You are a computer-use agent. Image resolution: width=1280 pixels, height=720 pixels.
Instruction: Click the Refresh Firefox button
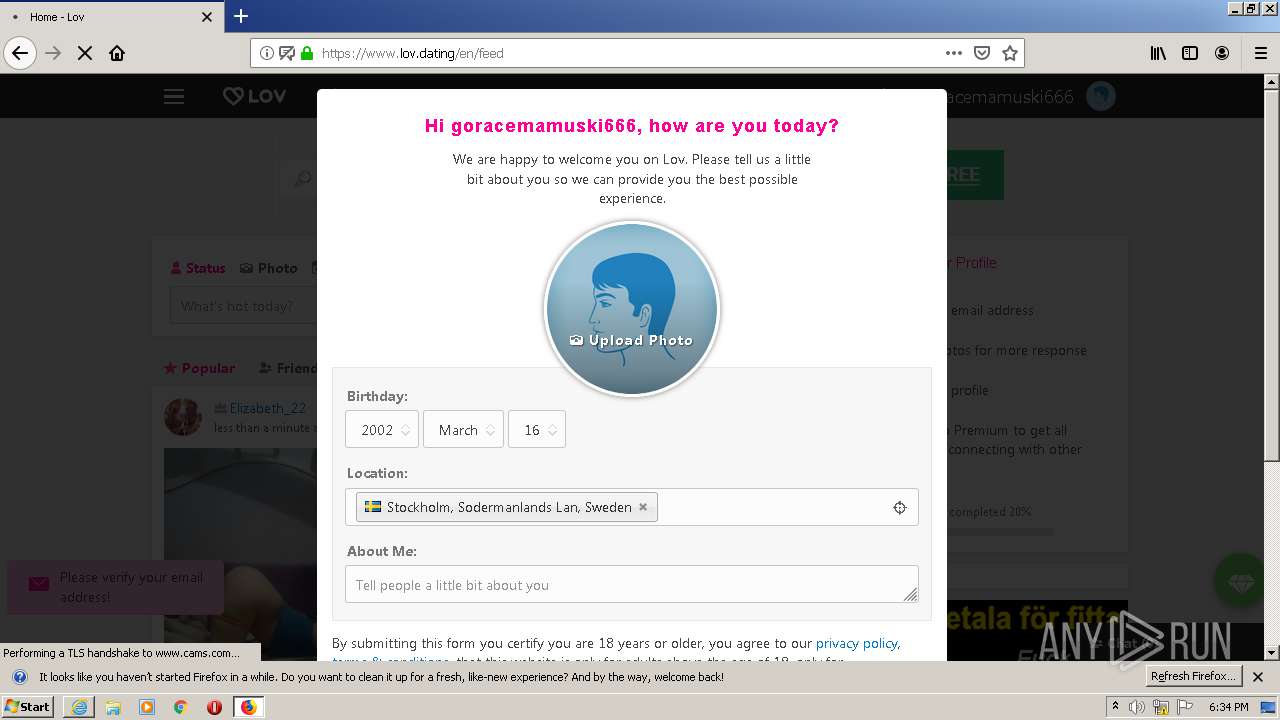tap(1193, 676)
